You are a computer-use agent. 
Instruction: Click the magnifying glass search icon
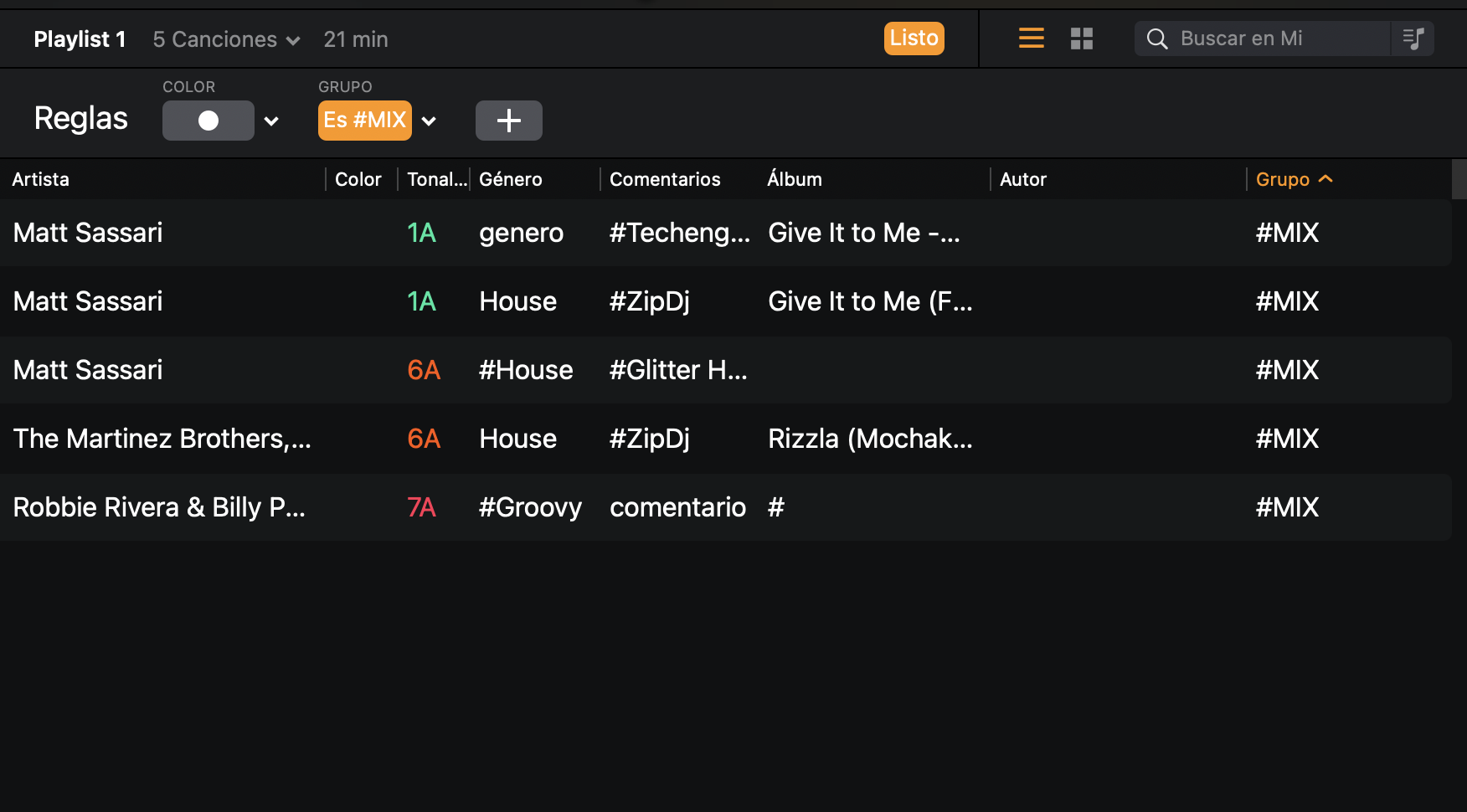(1157, 39)
